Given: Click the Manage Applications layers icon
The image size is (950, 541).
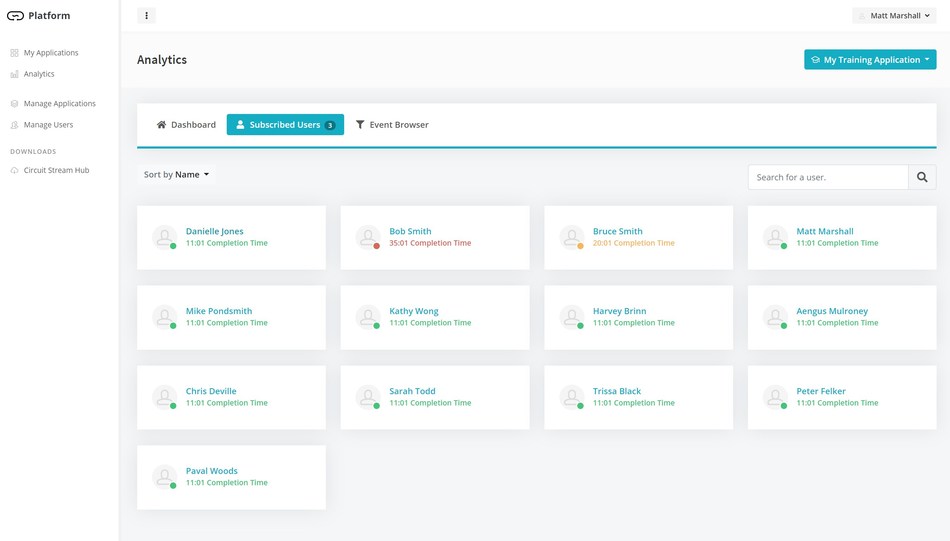Looking at the screenshot, I should click(x=14, y=104).
